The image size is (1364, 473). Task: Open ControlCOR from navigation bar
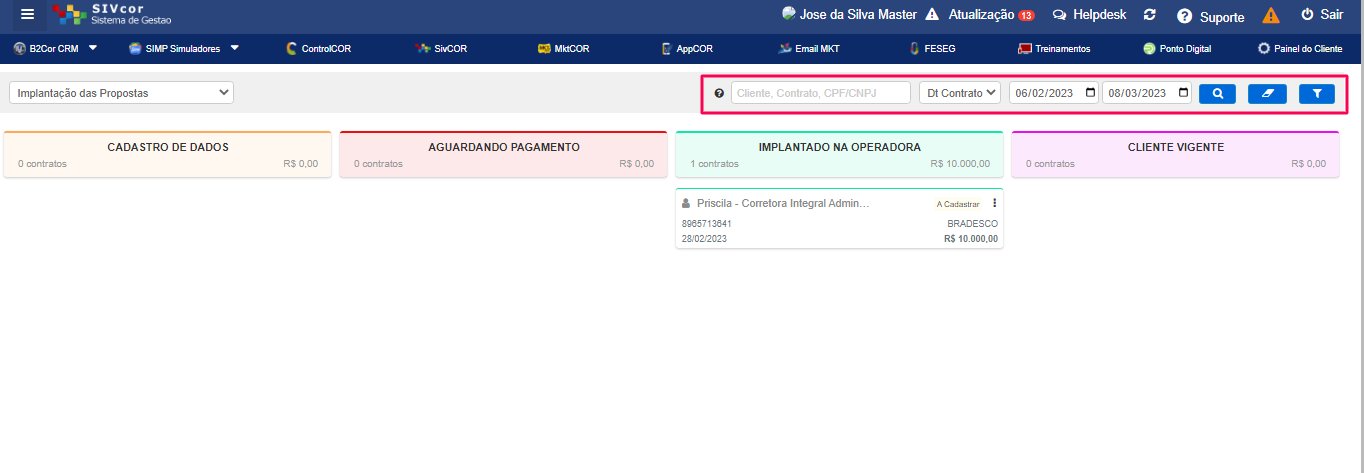point(311,48)
